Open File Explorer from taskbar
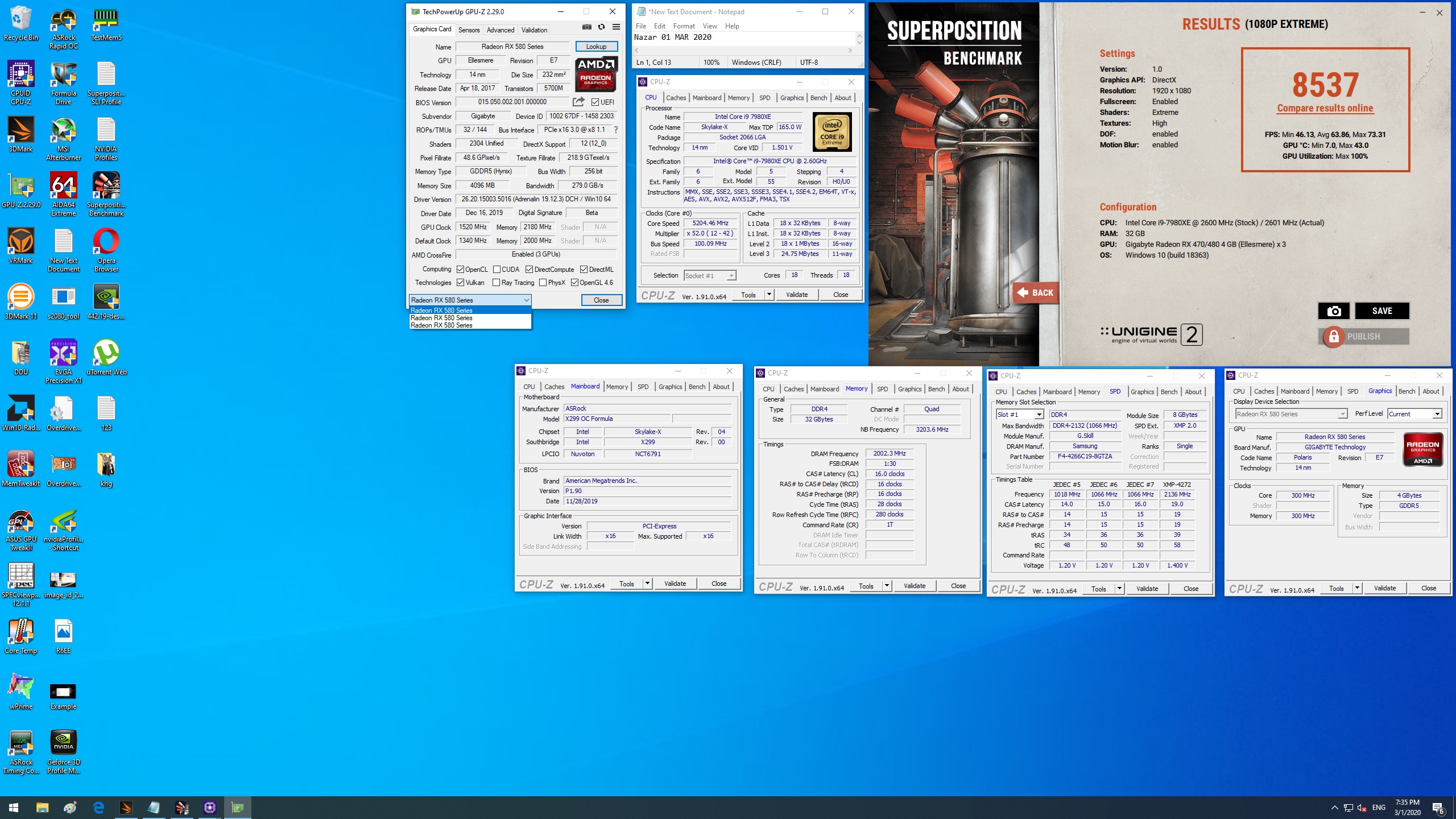This screenshot has width=1456, height=819. coord(42,808)
